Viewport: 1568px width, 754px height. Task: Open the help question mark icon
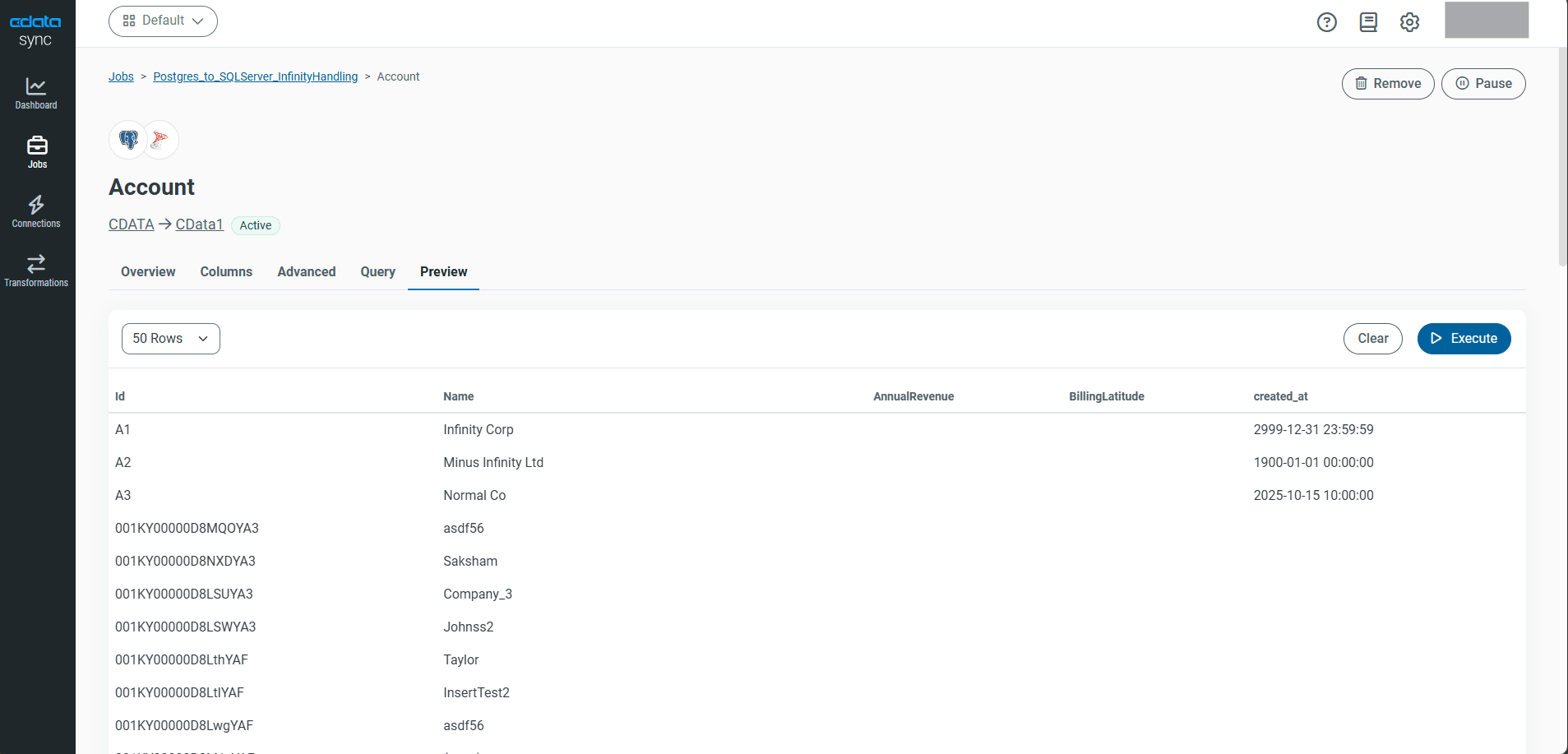pos(1326,22)
